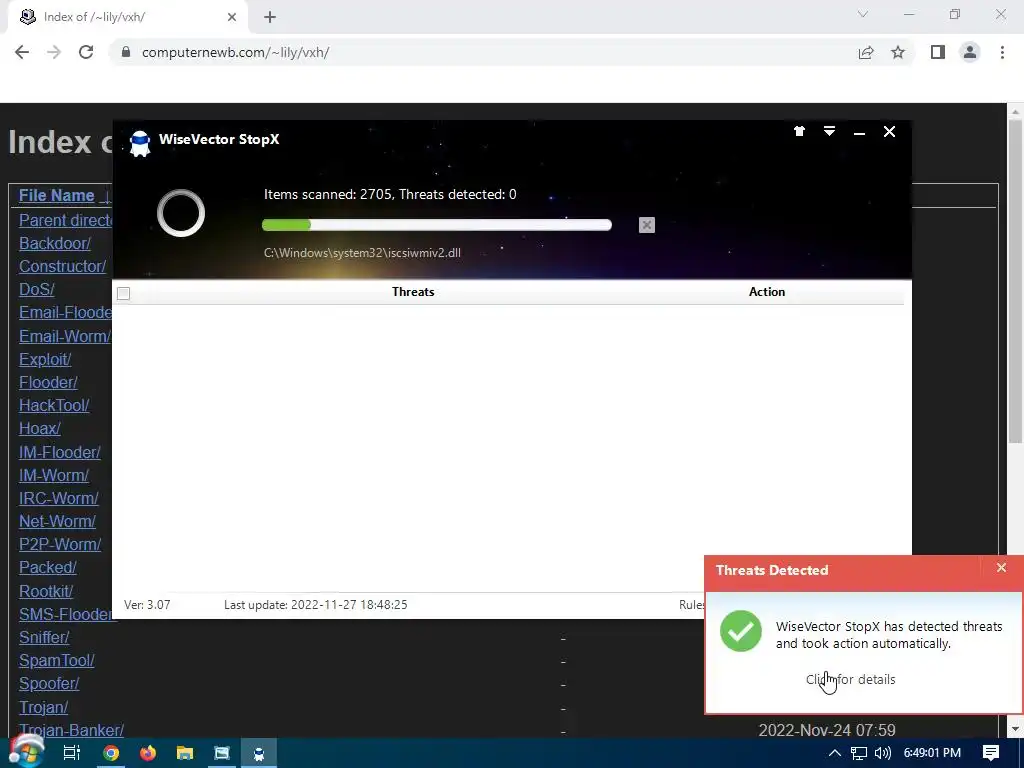
Task: Open the Packed/ folder link
Action: [x=48, y=568]
